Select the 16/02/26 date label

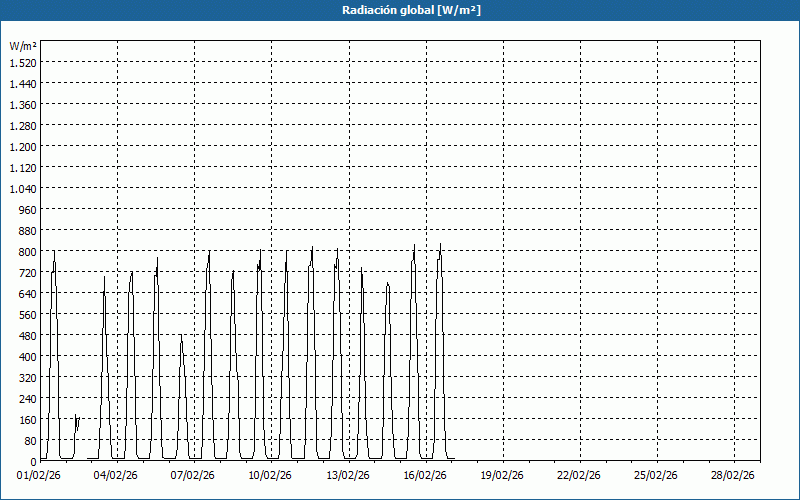(425, 476)
